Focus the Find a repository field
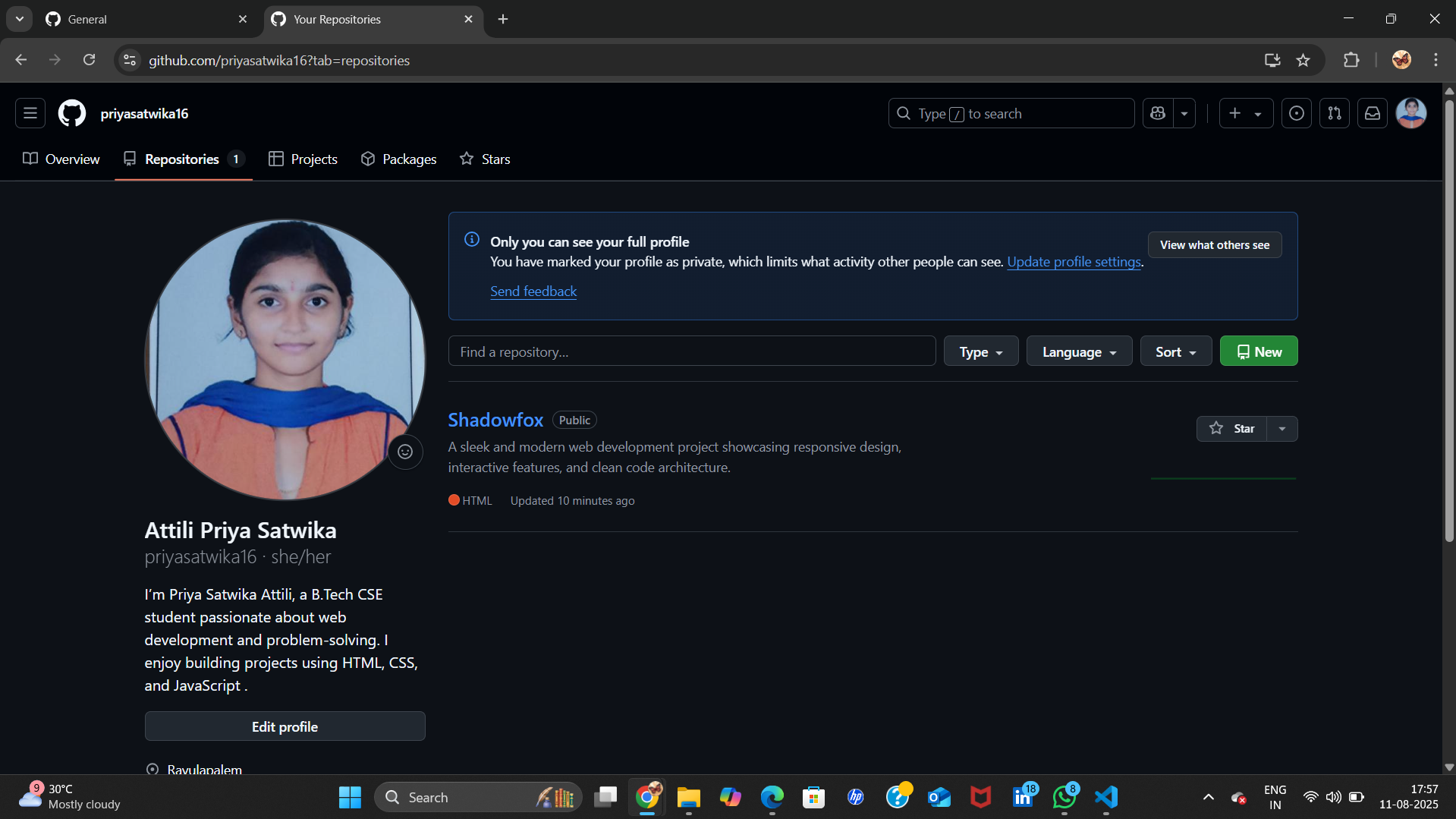Viewport: 1456px width, 819px height. coord(691,351)
